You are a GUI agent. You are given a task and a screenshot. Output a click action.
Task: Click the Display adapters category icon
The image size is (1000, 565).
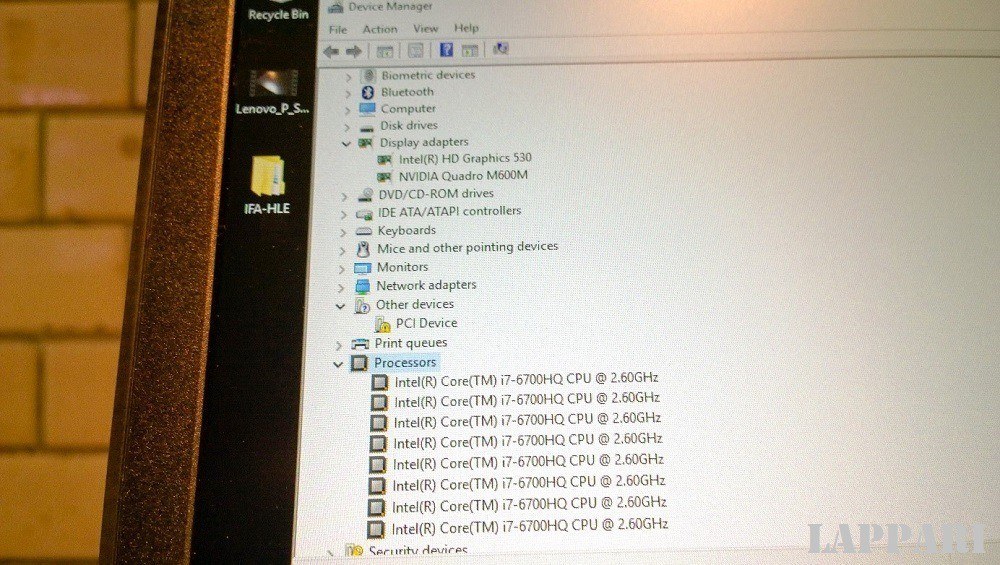coord(365,143)
